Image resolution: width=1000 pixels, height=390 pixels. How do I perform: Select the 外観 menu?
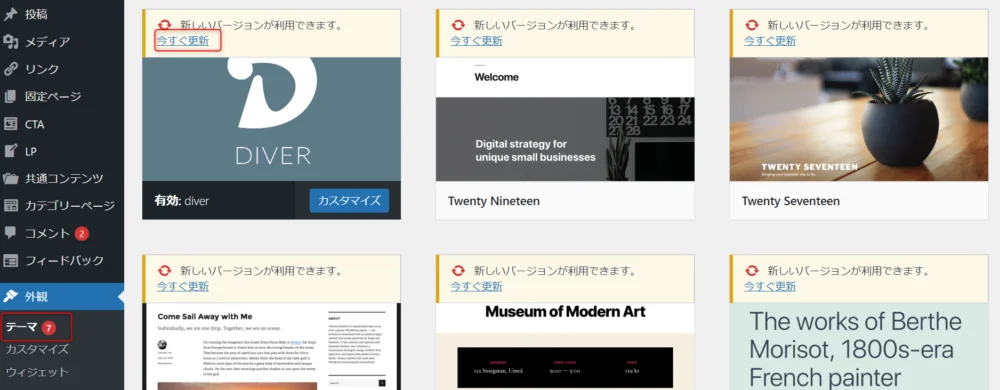pyautogui.click(x=62, y=296)
